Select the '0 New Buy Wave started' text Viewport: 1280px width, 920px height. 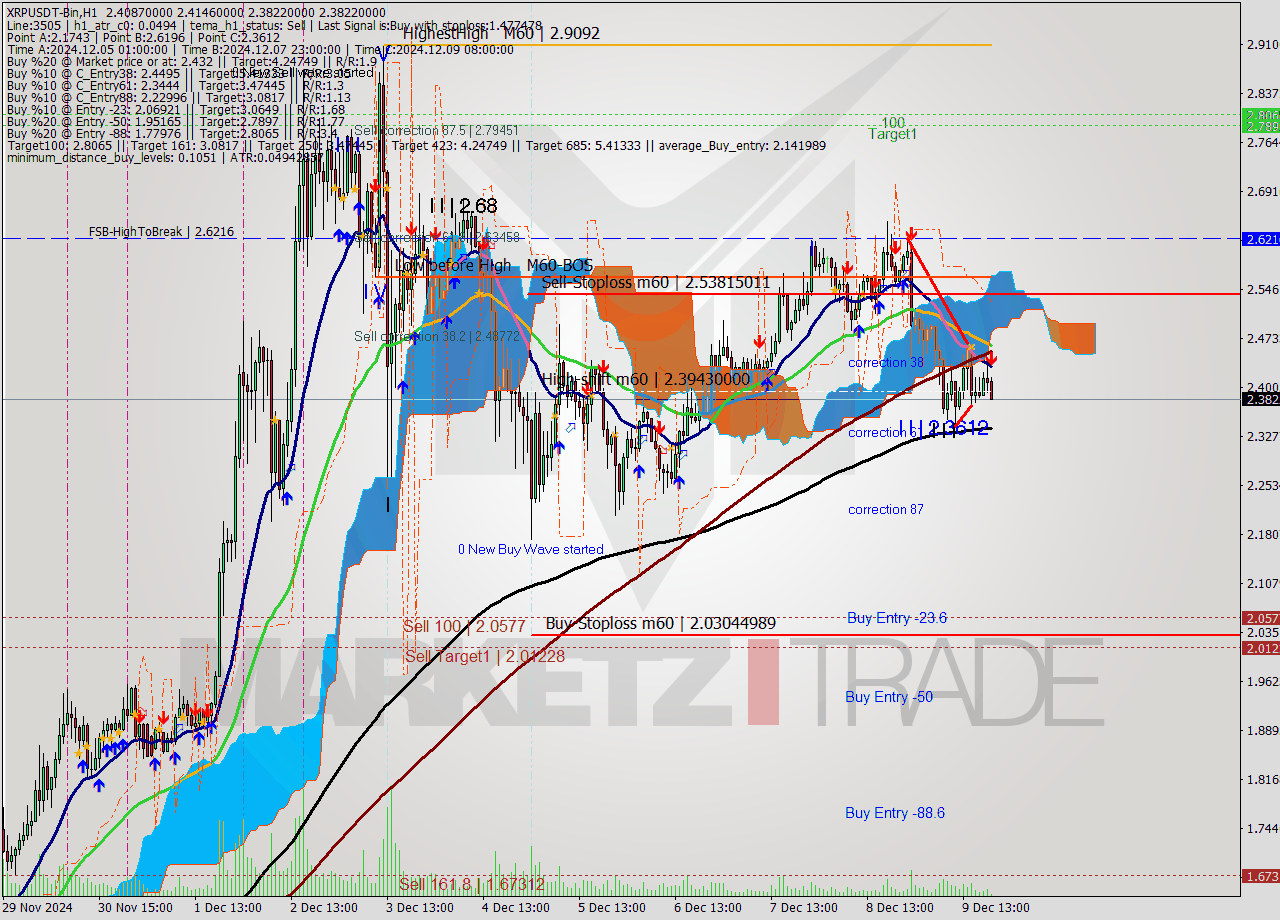pyautogui.click(x=531, y=550)
